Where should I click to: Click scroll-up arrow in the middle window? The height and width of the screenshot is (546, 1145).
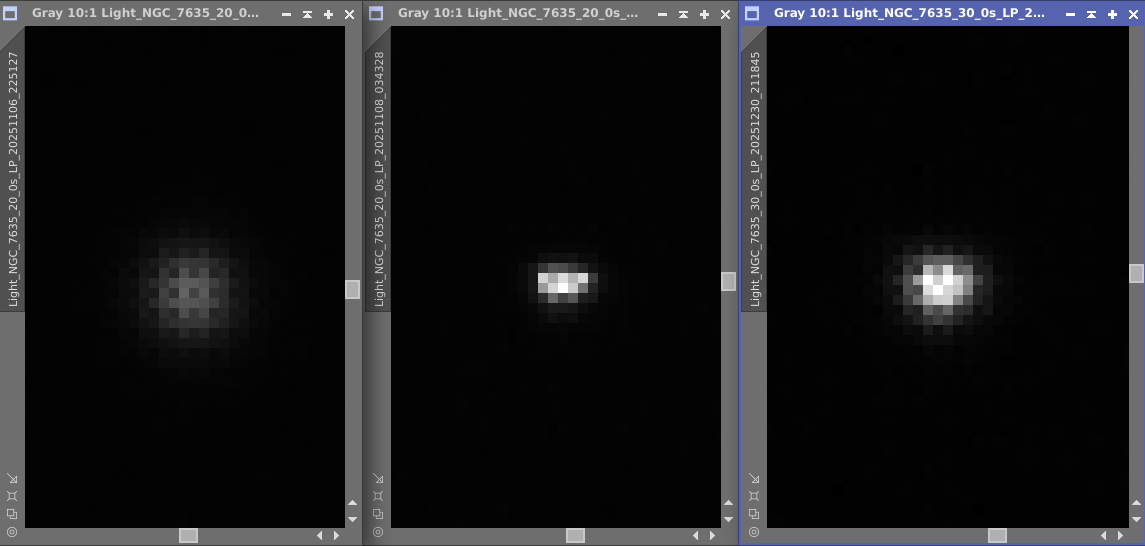click(728, 503)
